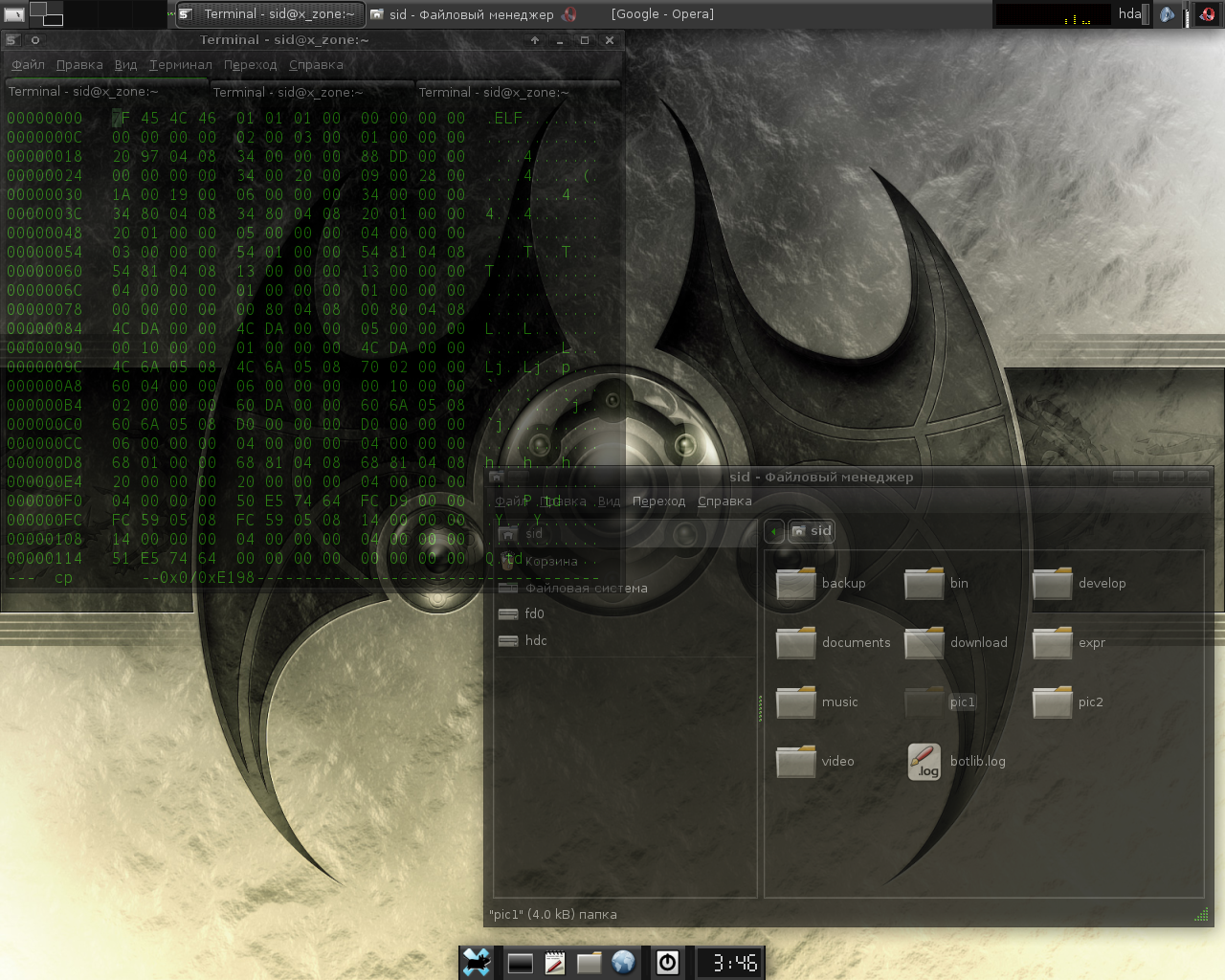This screenshot has width=1225, height=980.
Task: Open the Файл menu in the Terminal
Action: coord(28,65)
